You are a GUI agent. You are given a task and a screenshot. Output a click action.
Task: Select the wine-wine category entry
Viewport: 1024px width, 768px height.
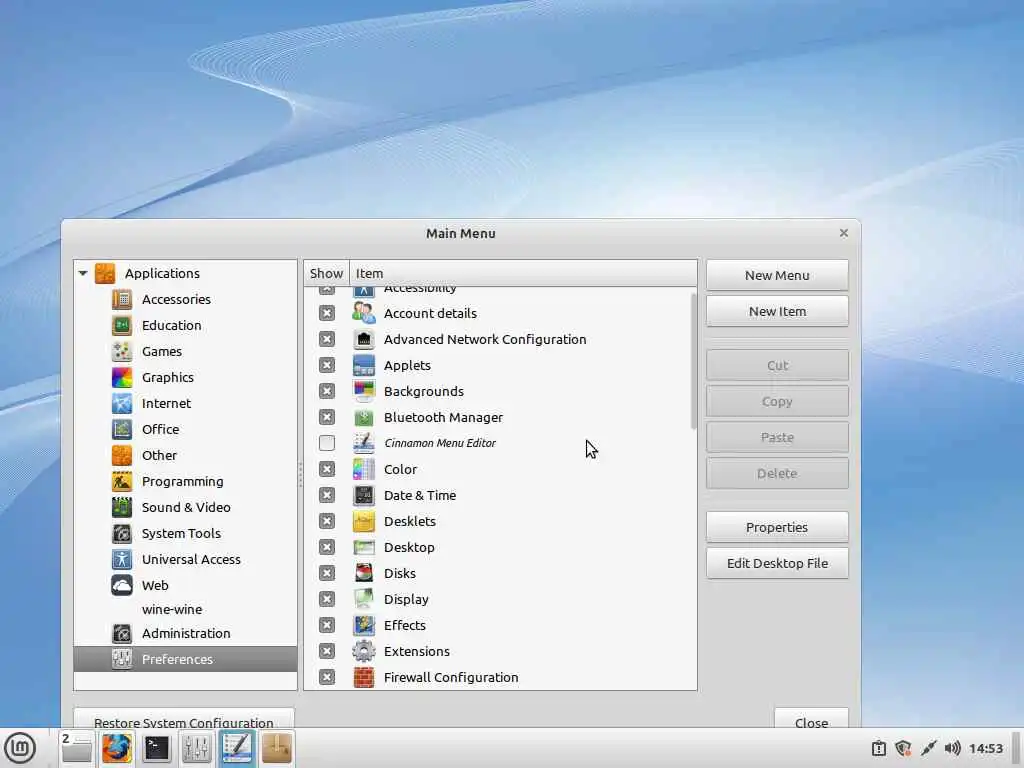pyautogui.click(x=172, y=609)
